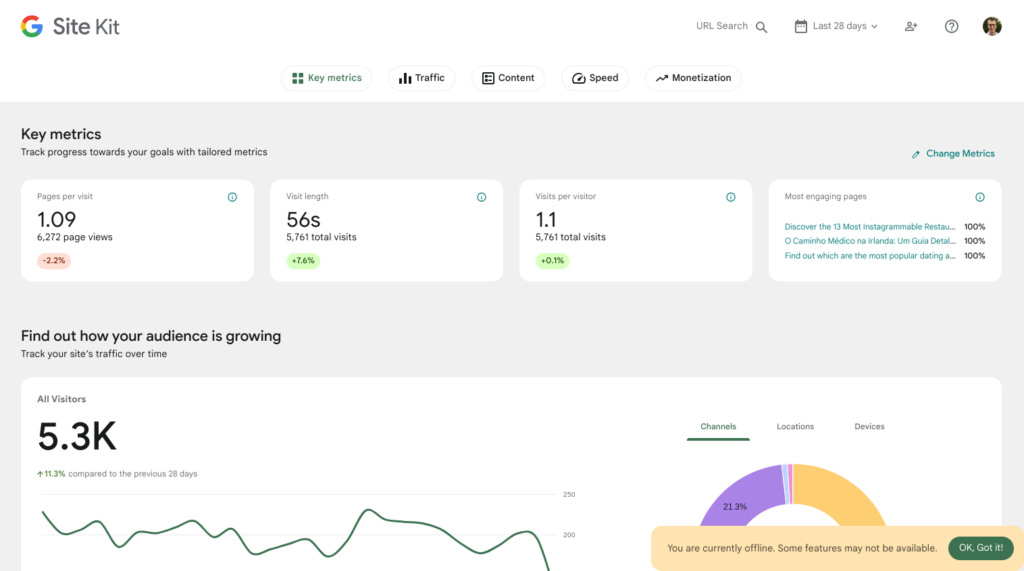Click the Change Metrics link

pyautogui.click(x=953, y=154)
